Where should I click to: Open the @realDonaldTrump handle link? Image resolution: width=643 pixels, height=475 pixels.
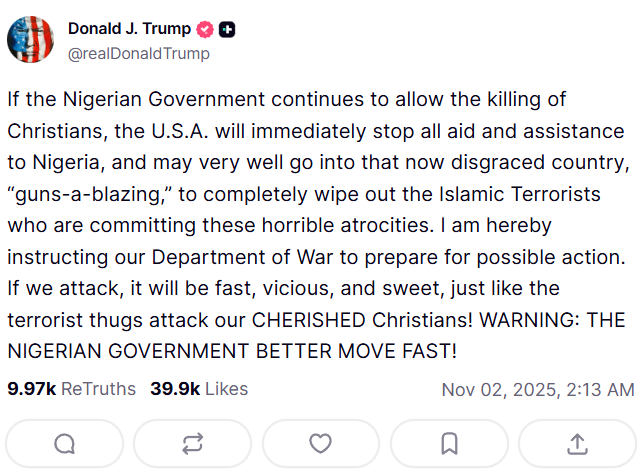[138, 53]
